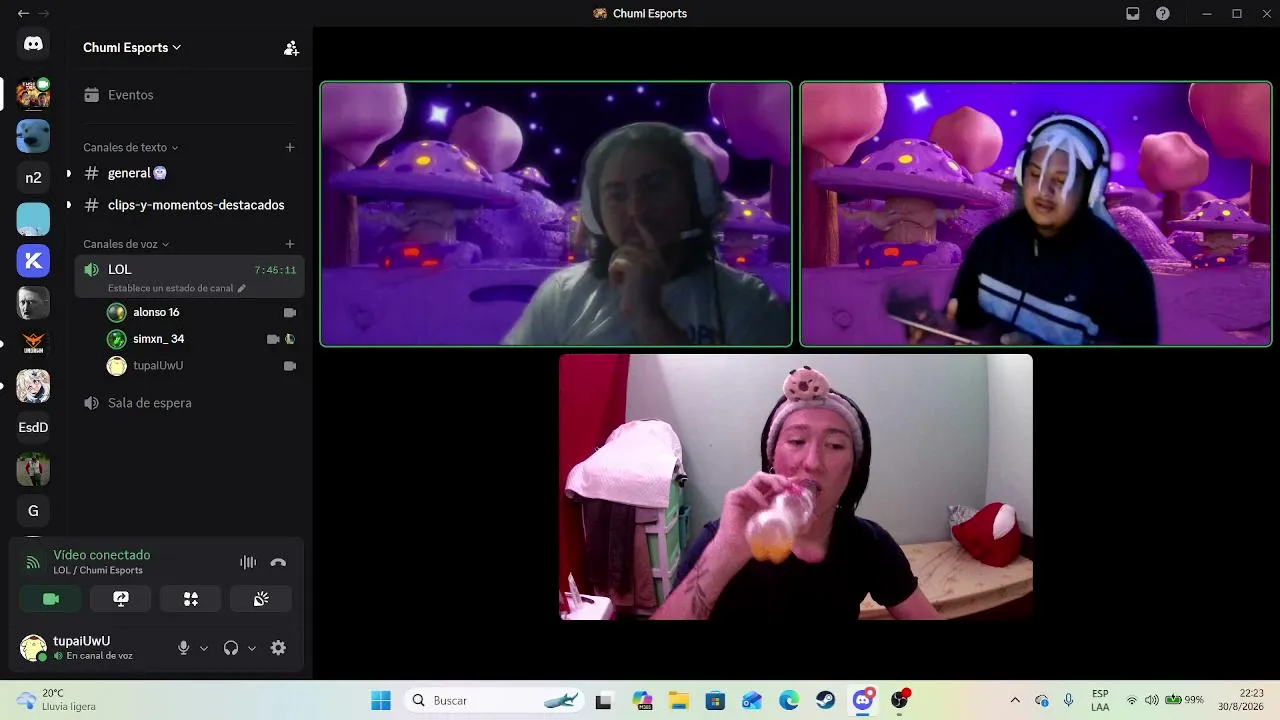Open Task View from the taskbar
This screenshot has width=1280, height=720.
coord(603,700)
